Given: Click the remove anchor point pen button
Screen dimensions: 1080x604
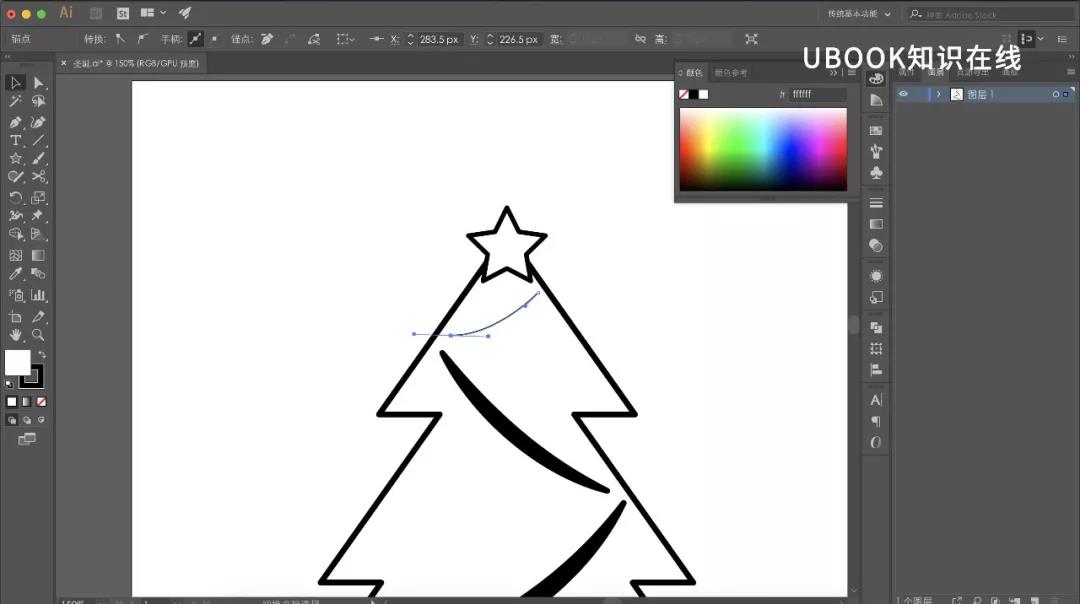Looking at the screenshot, I should 267,39.
